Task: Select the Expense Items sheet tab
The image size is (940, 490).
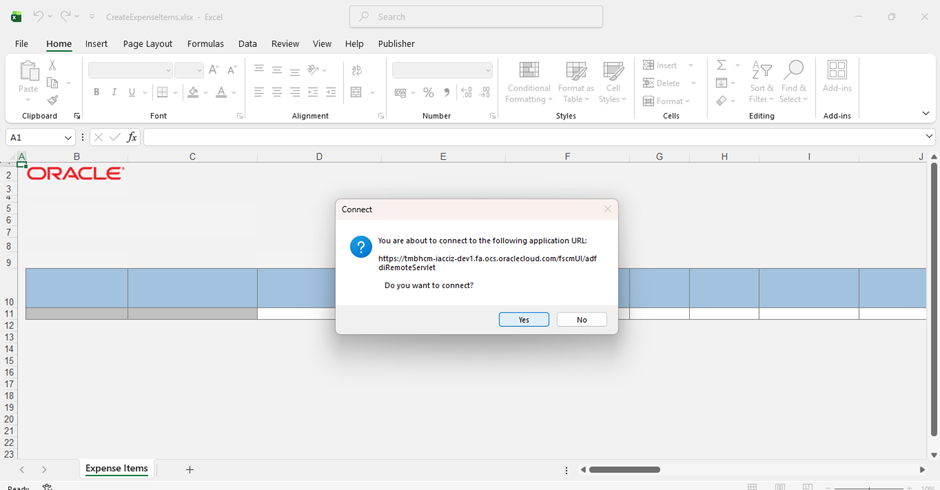Action: 116,468
